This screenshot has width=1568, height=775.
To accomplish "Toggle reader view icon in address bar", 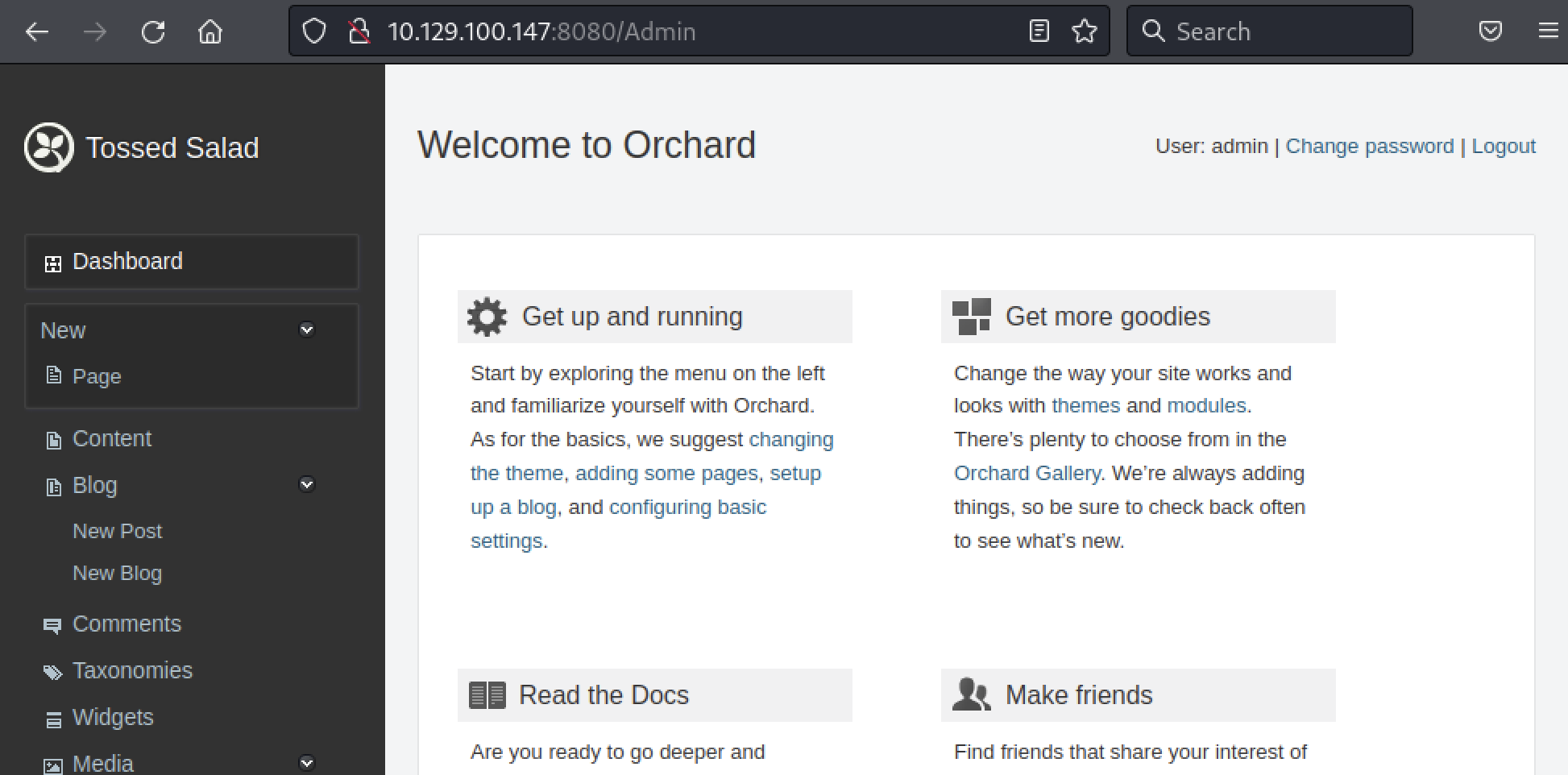I will (1039, 31).
